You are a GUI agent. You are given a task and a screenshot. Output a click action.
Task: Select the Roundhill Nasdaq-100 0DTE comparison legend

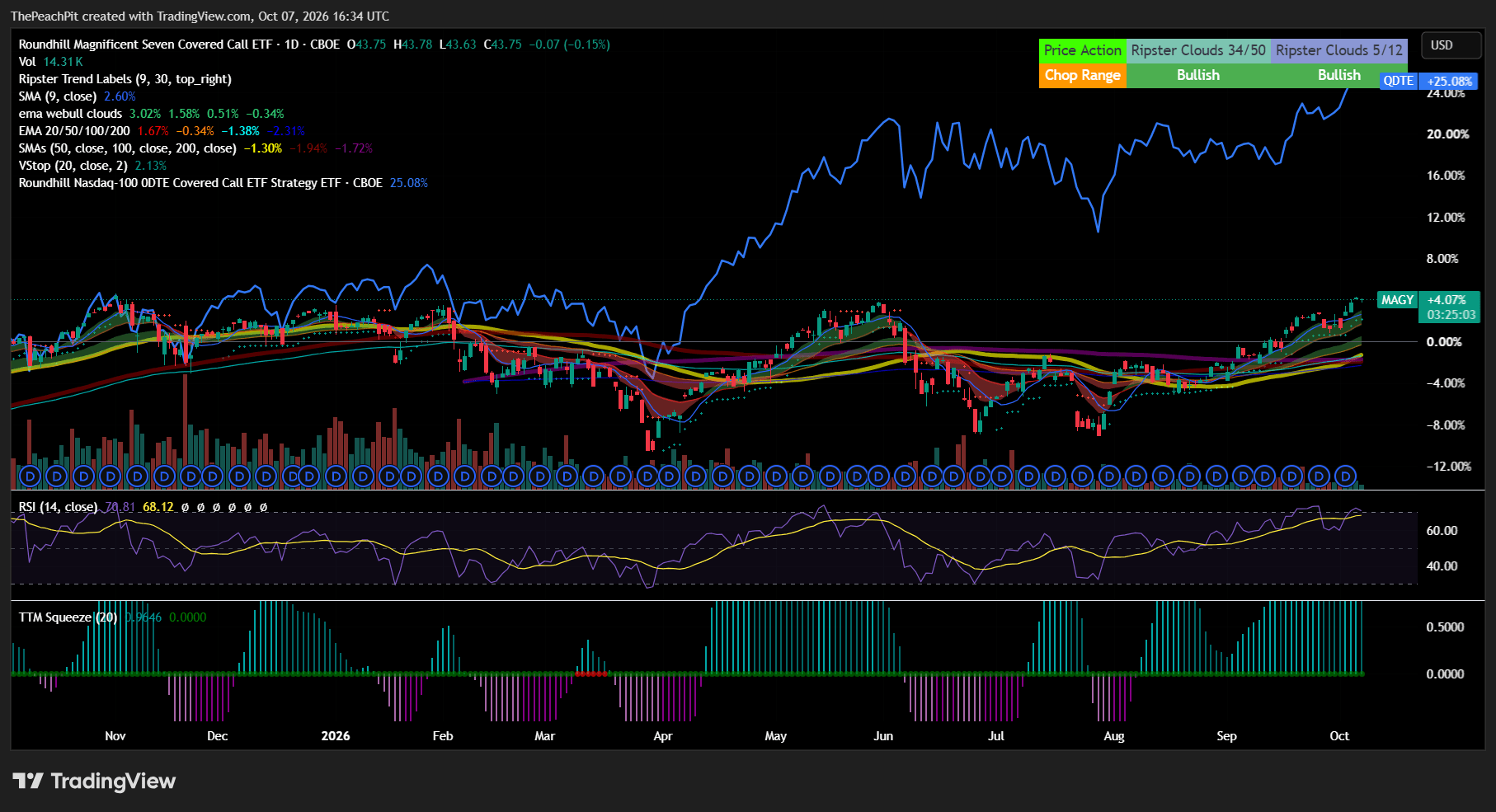(223, 183)
